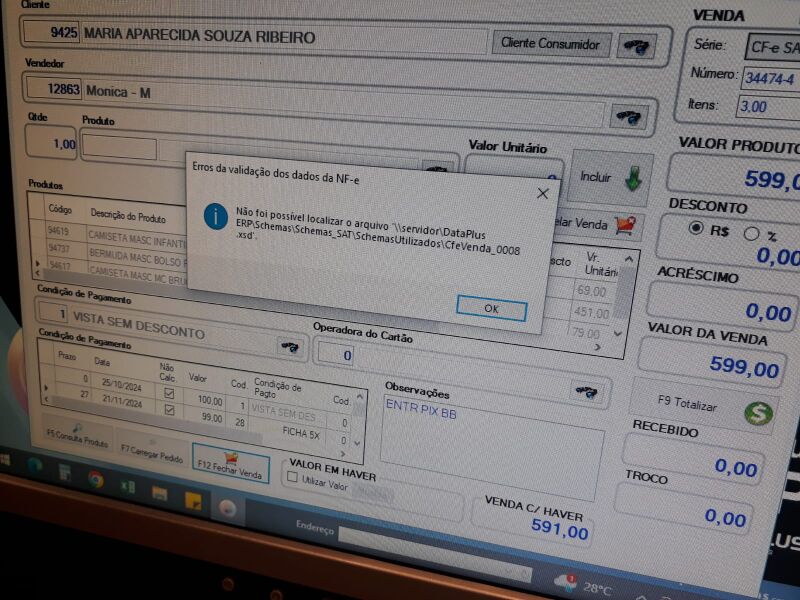Image resolution: width=800 pixels, height=600 pixels.
Task: Toggle Não Calc checkbox for 25/10/2024 row
Action: [169, 393]
